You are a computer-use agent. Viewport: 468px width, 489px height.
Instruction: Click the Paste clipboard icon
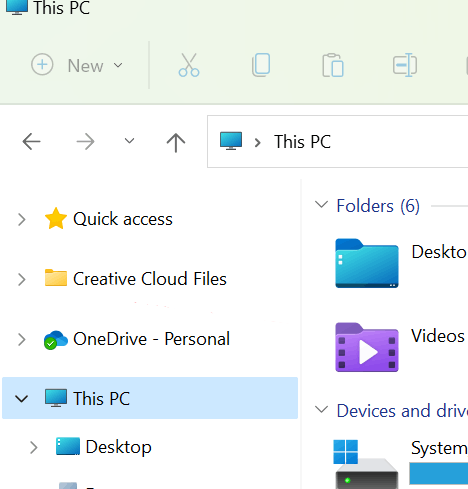(x=333, y=65)
